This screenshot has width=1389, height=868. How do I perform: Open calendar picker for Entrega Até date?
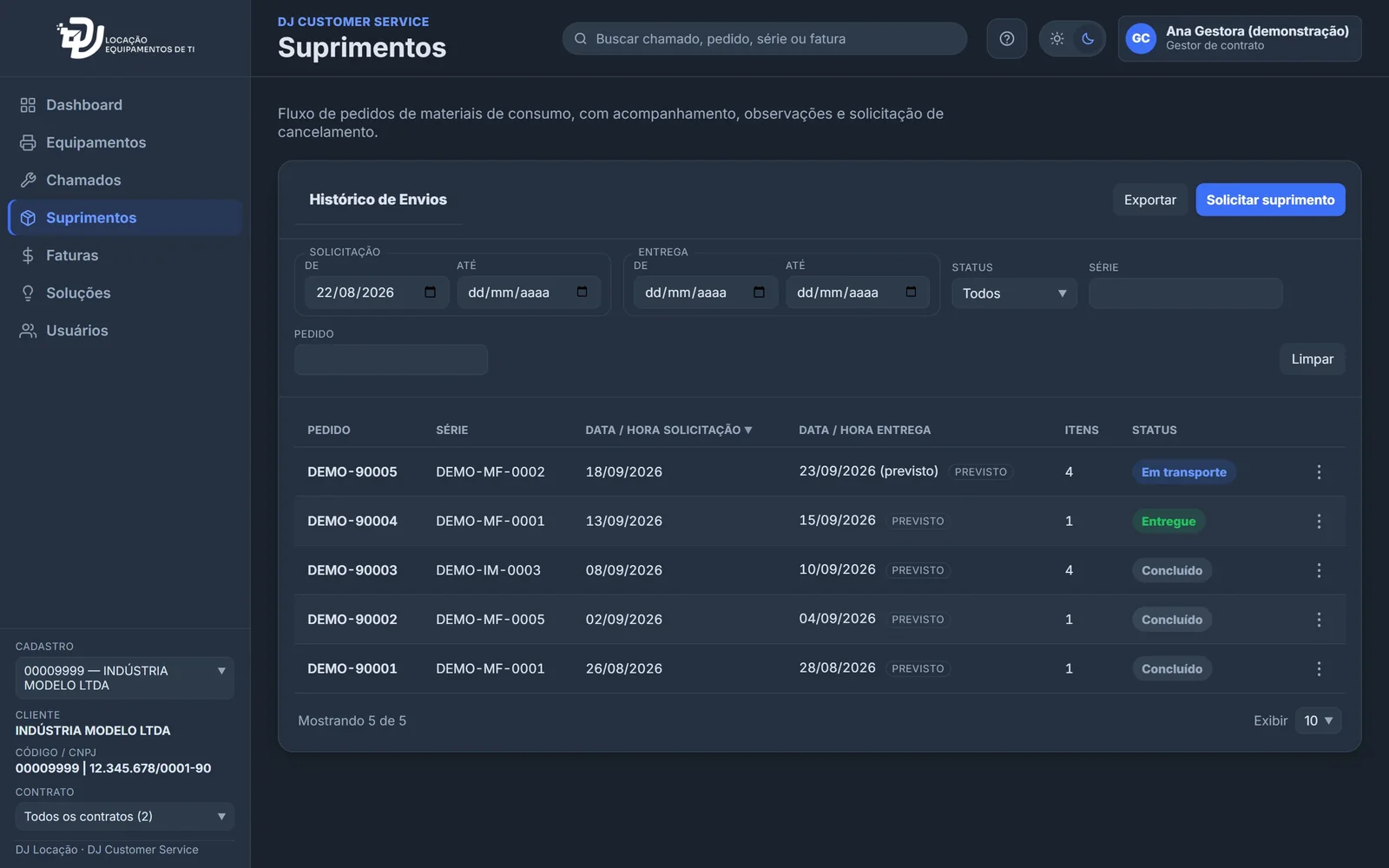pyautogui.click(x=911, y=293)
